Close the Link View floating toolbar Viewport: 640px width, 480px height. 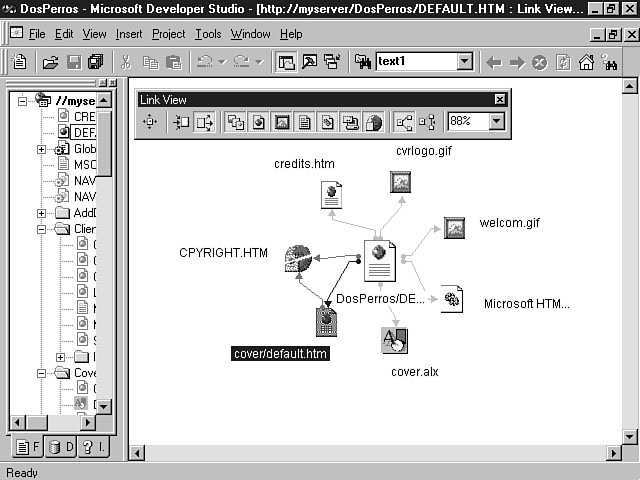point(500,100)
